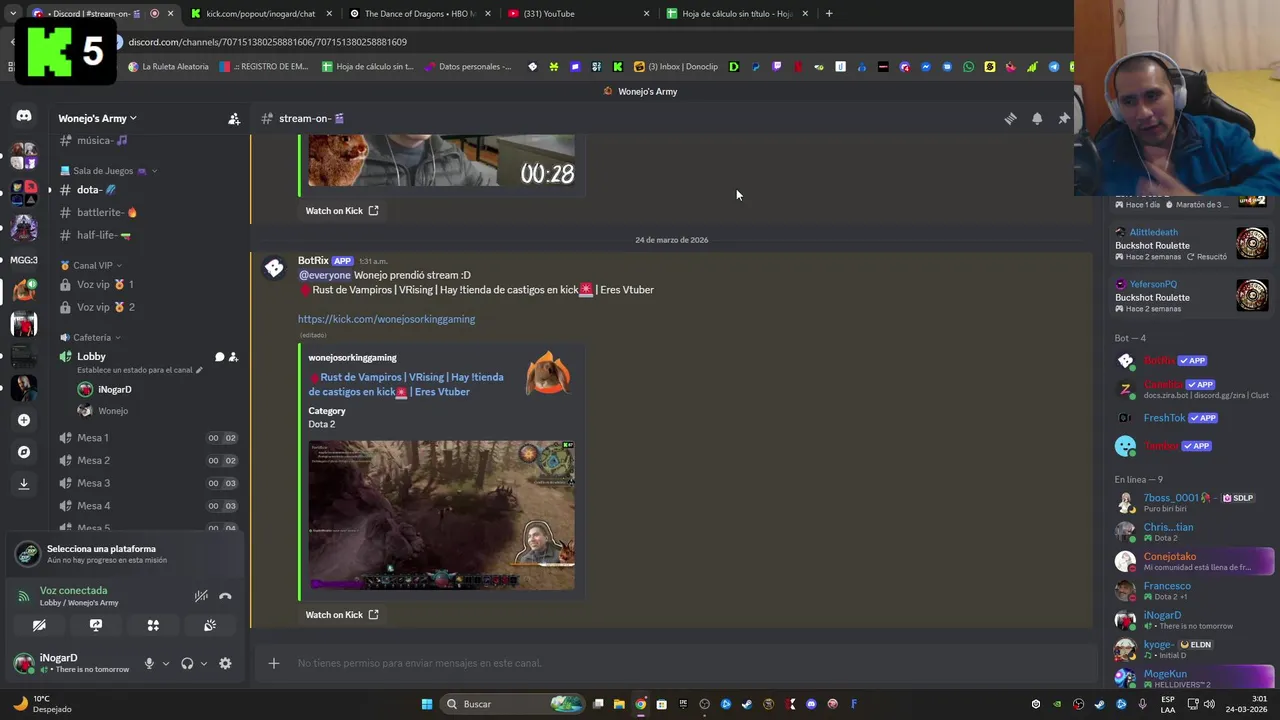Select Chris...tian in member list
The image size is (1280, 720).
pos(1194,532)
